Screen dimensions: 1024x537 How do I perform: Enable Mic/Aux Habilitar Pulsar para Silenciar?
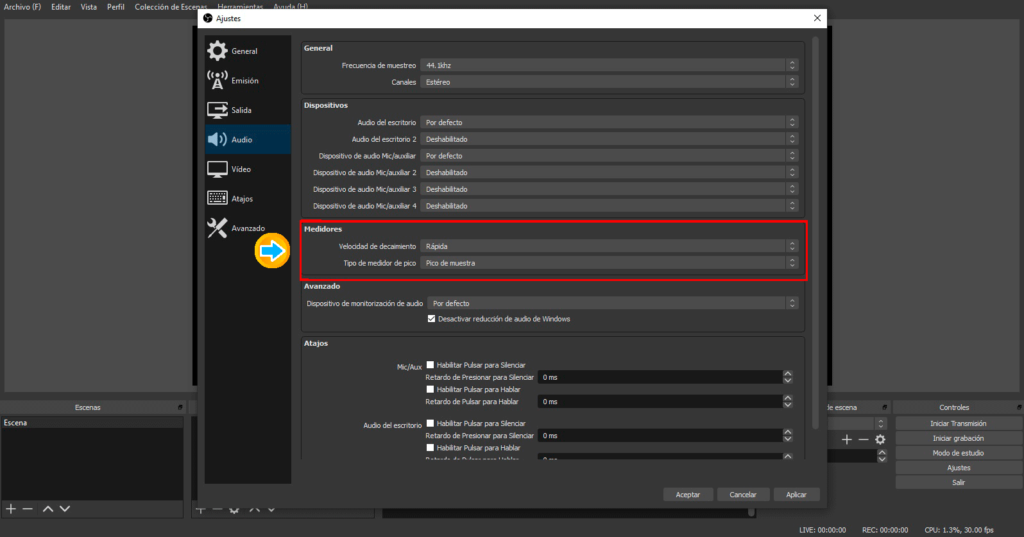point(430,365)
